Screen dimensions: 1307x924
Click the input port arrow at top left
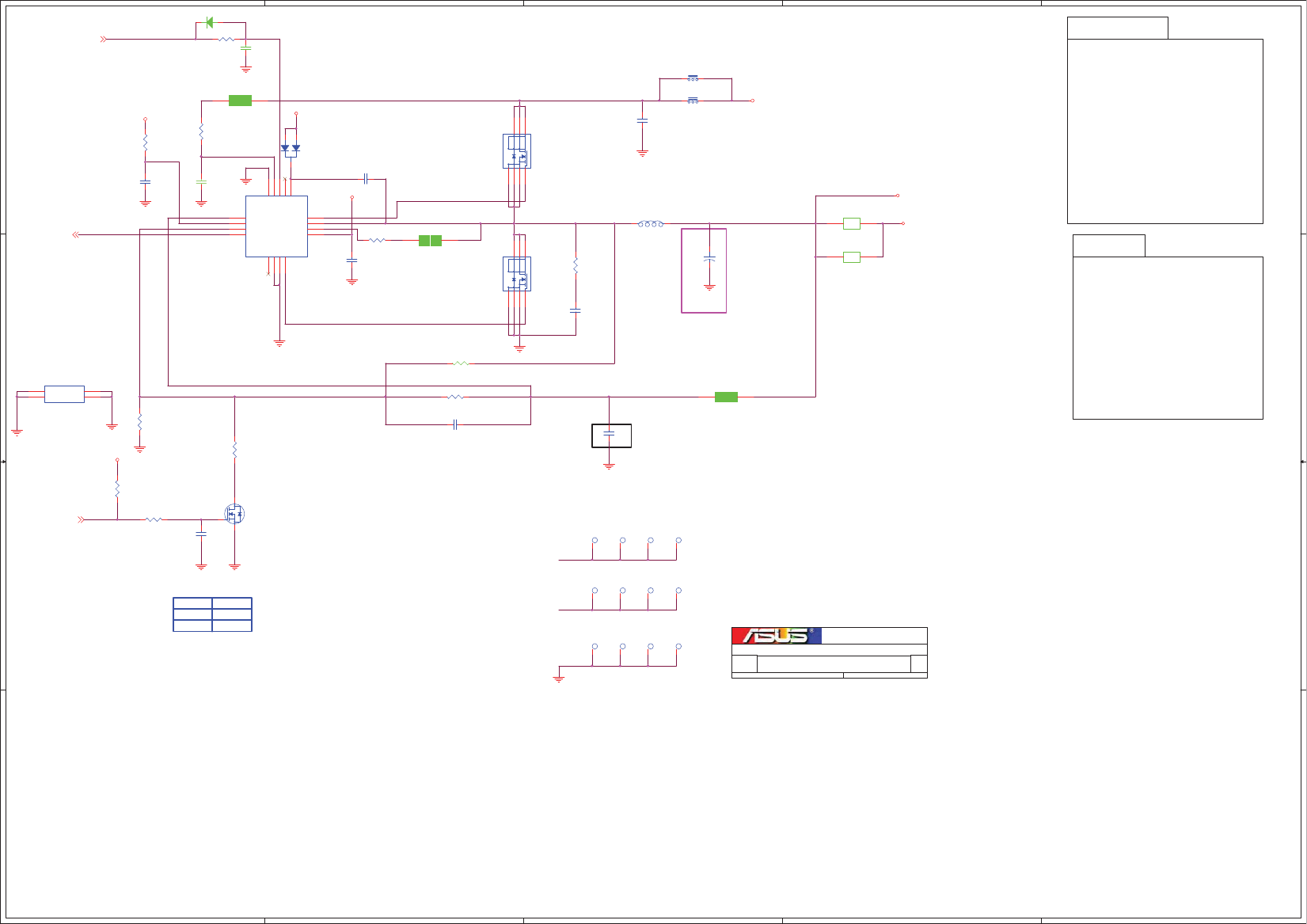103,39
